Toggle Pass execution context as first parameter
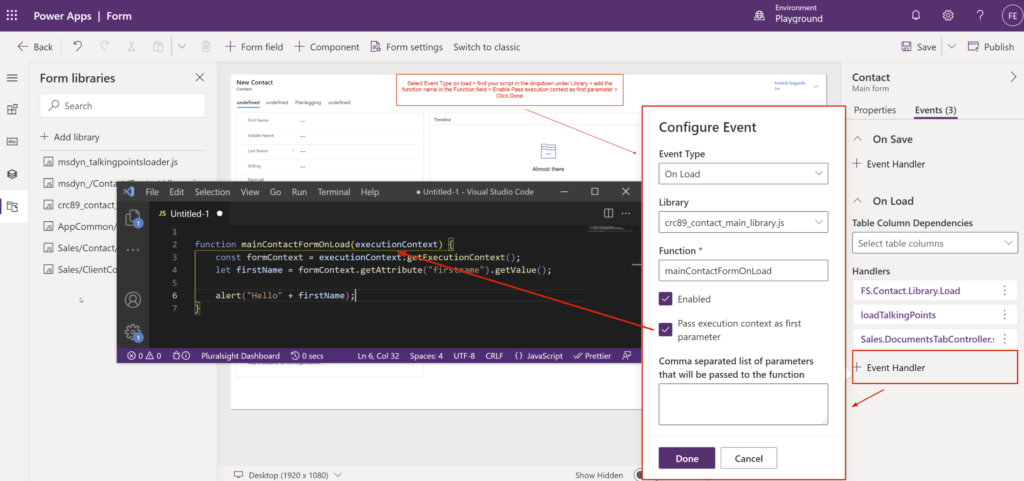The height and width of the screenshot is (481, 1024). click(x=665, y=330)
